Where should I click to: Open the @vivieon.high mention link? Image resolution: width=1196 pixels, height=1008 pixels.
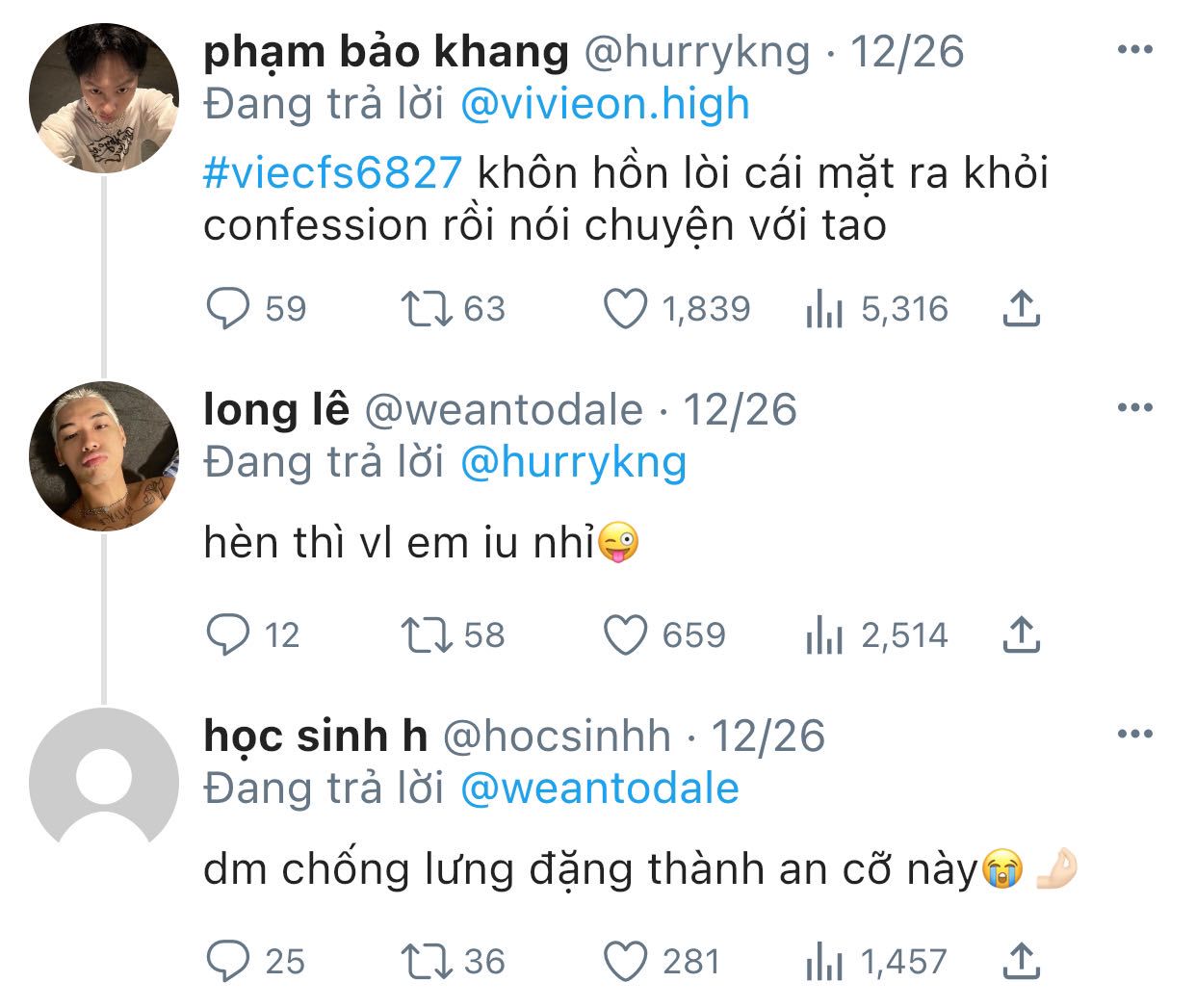(605, 104)
